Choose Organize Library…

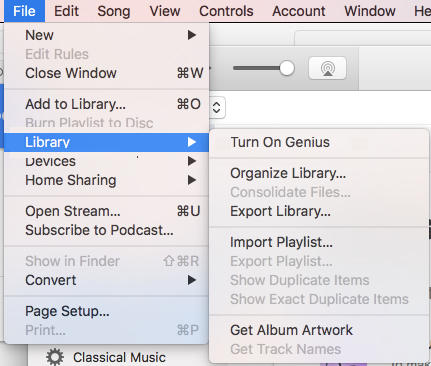(319, 173)
